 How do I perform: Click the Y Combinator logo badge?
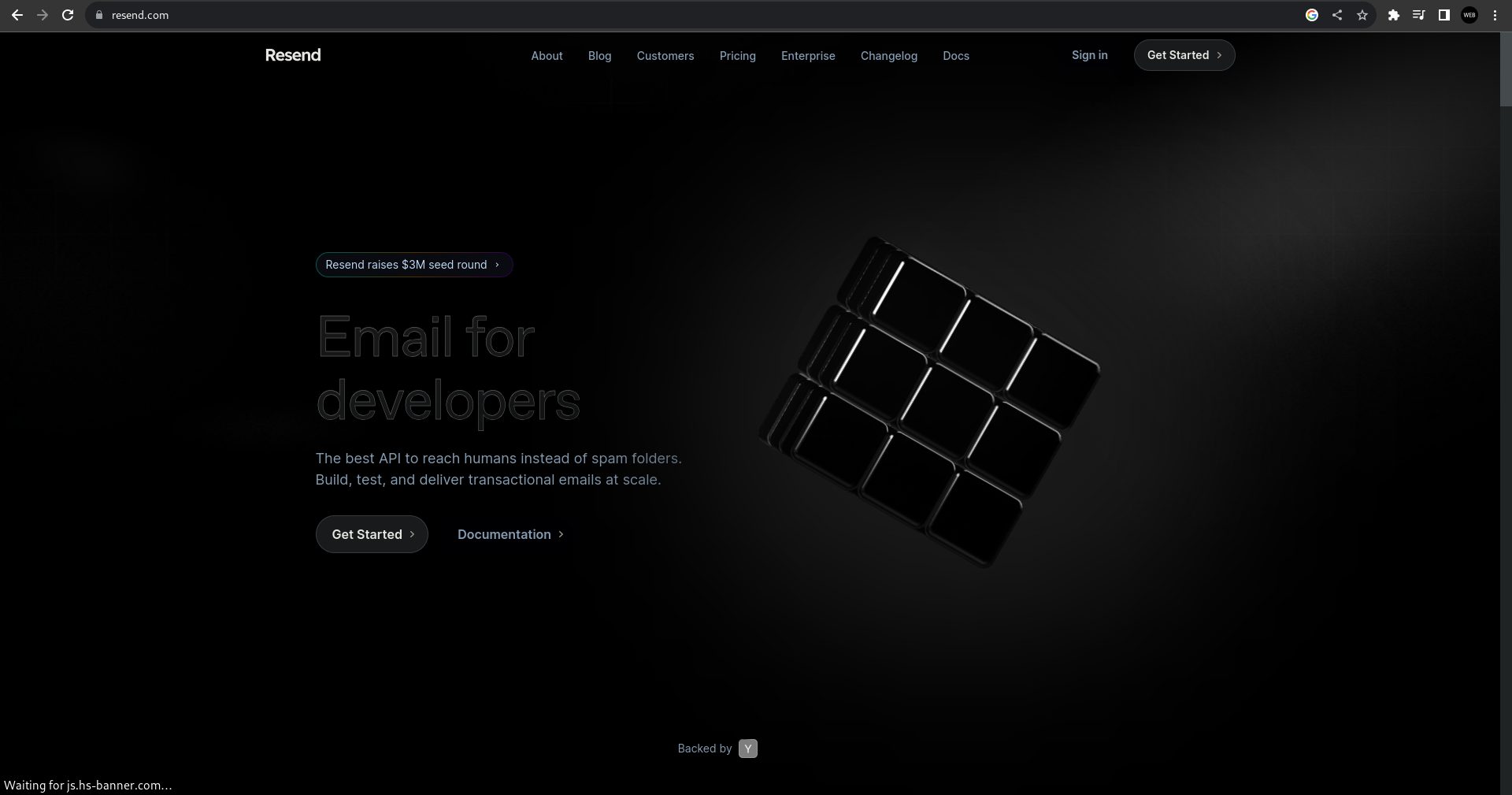coord(748,749)
